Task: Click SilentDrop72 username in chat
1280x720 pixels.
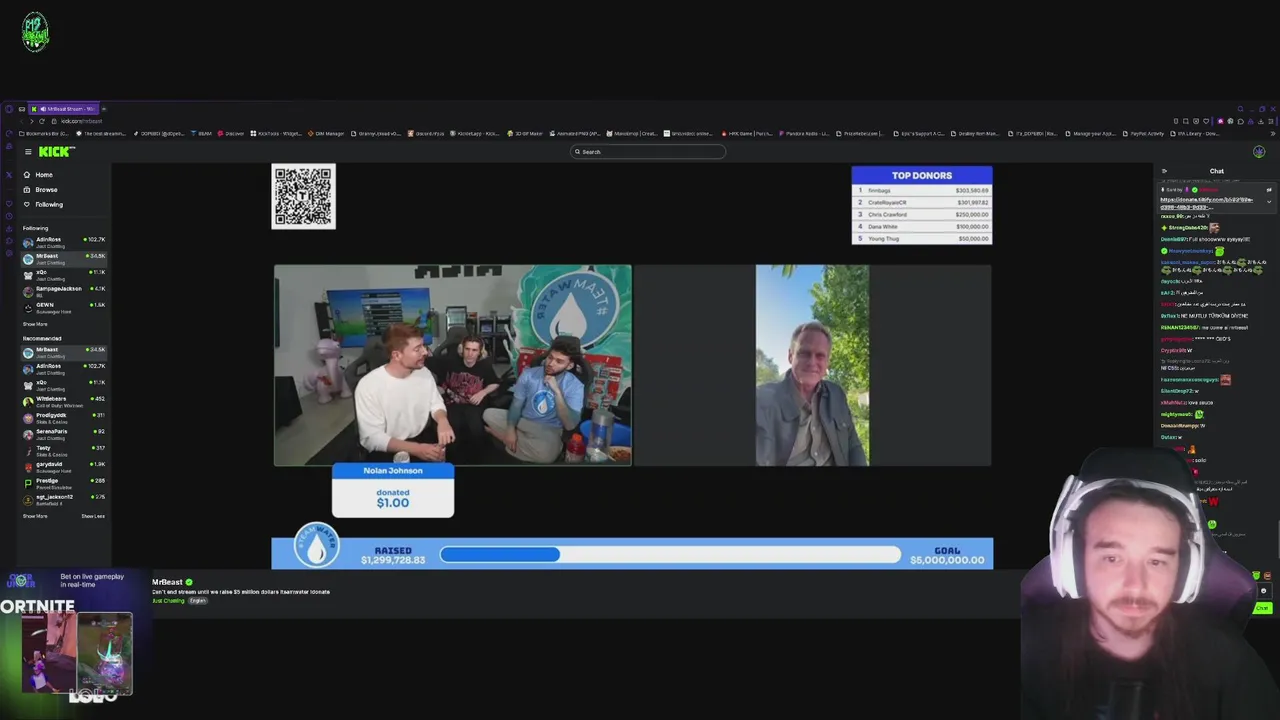Action: pyautogui.click(x=1176, y=391)
